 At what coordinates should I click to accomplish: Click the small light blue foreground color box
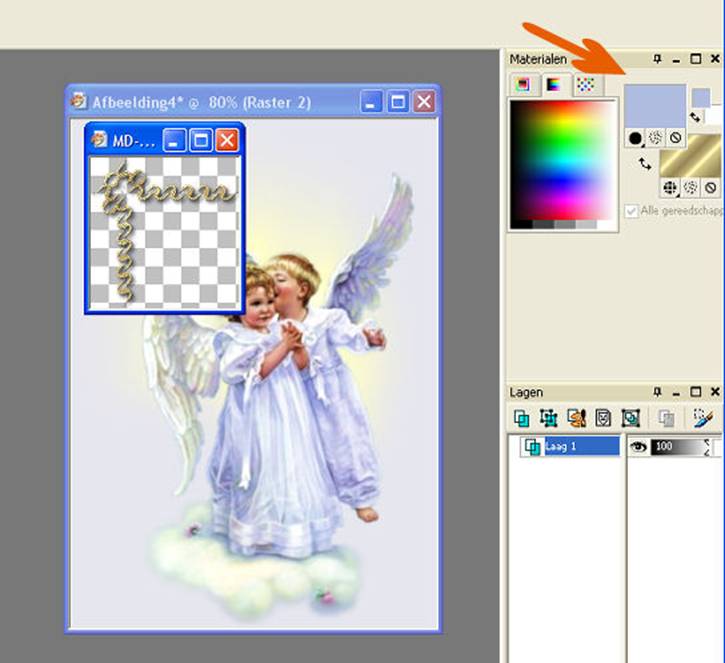(x=701, y=98)
